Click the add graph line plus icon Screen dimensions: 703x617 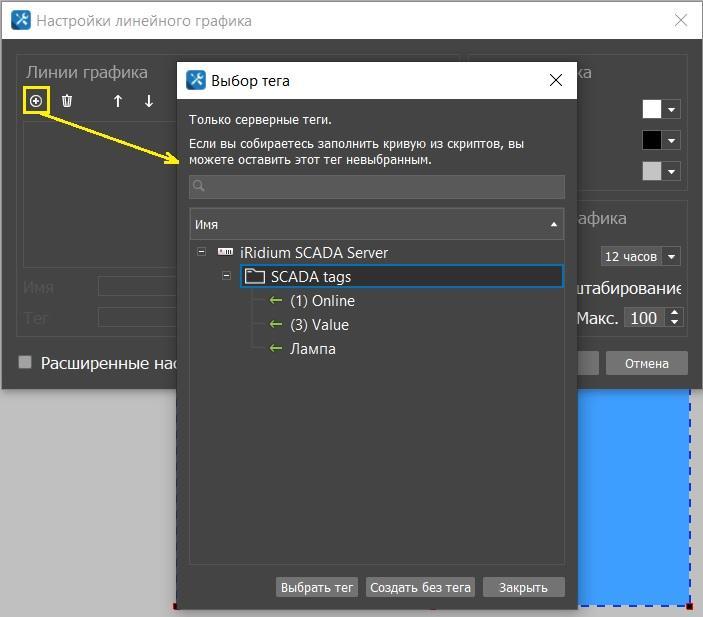(36, 100)
